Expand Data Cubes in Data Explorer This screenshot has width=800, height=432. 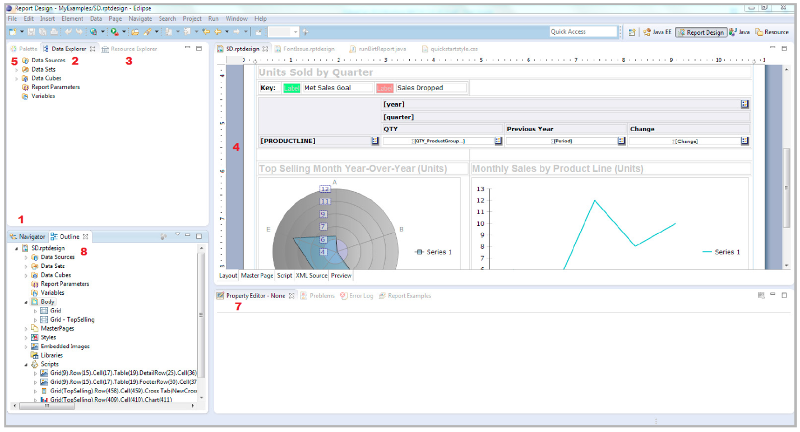tap(17, 79)
